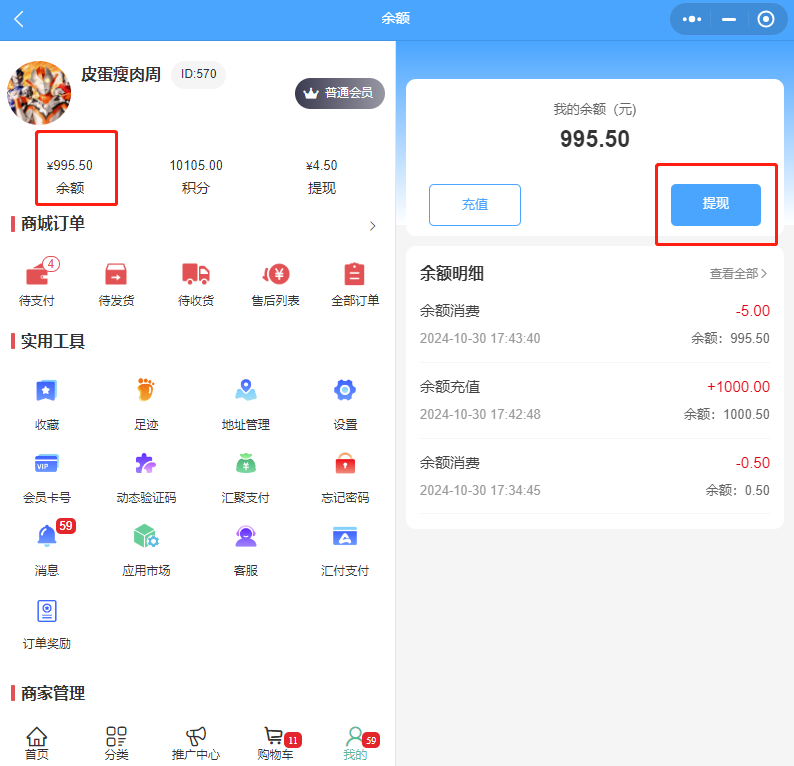Viewport: 794px width, 766px height.
Task: Switch to the 首页 home tab
Action: pos(37,743)
